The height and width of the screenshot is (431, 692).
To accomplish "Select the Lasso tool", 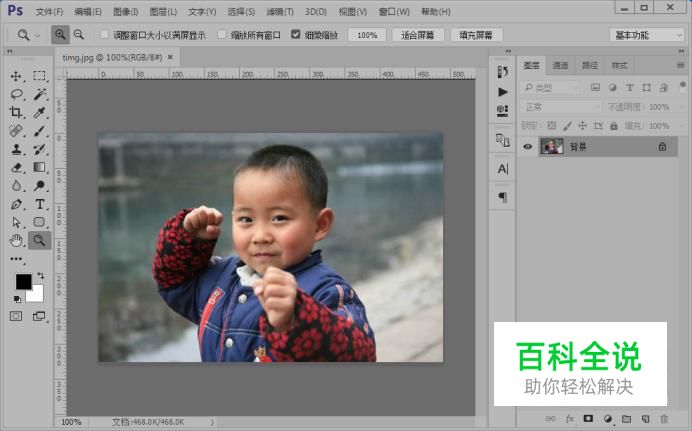I will (16, 94).
